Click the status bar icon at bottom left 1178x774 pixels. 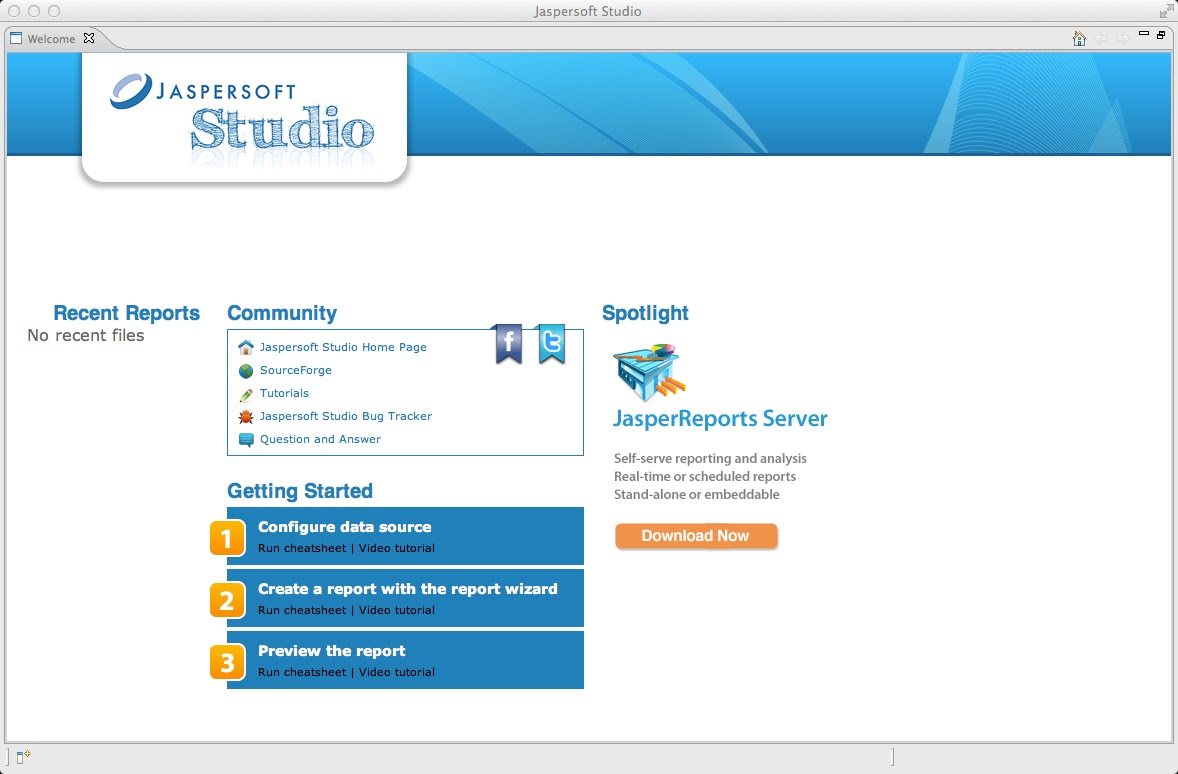23,757
